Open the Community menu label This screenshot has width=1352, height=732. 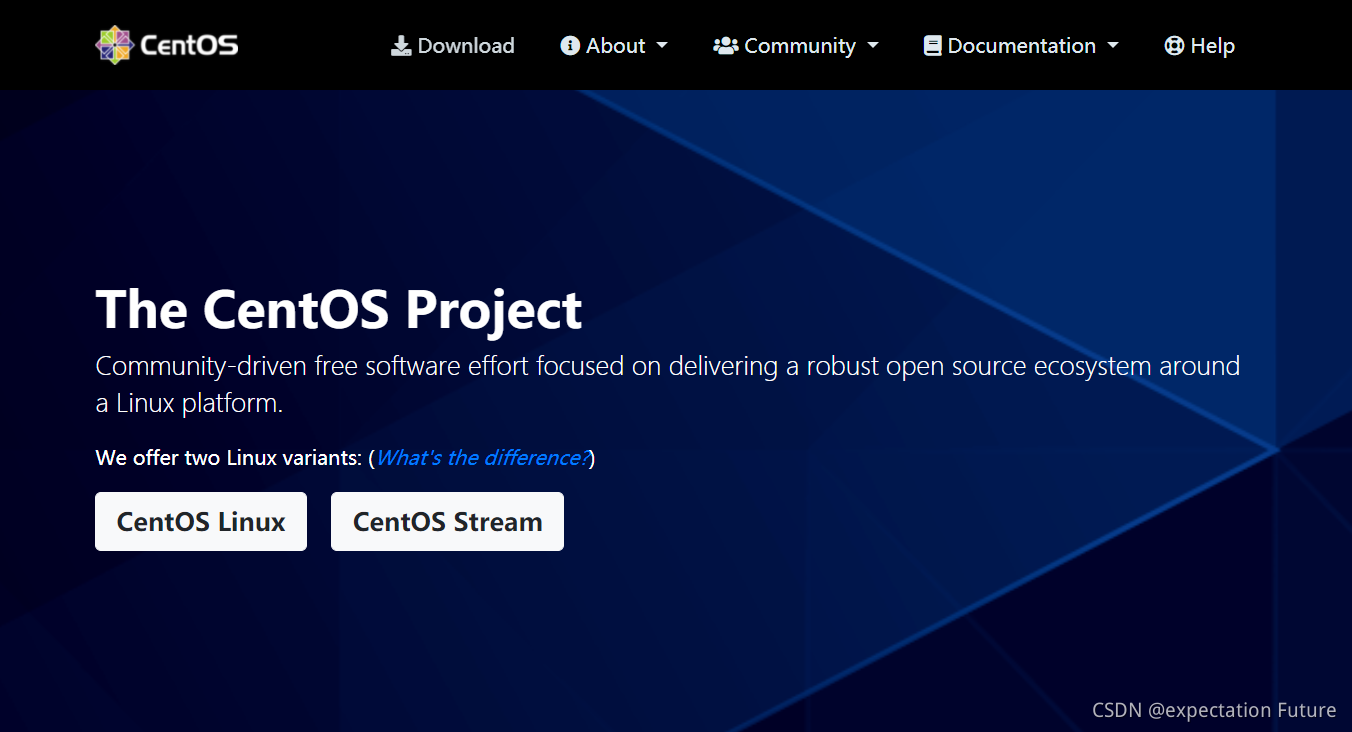click(800, 46)
